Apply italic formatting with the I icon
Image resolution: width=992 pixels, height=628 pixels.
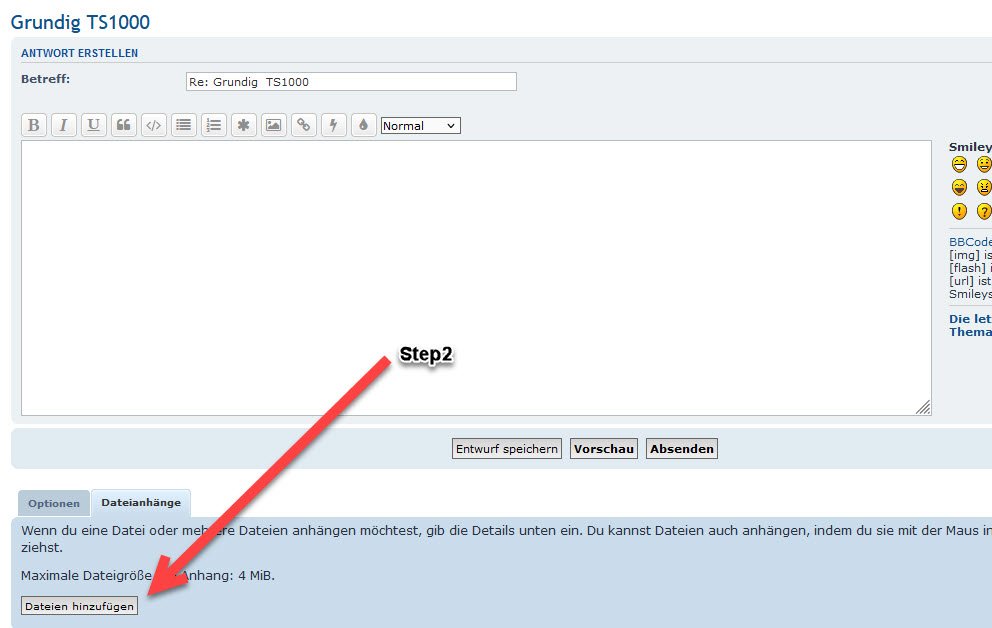click(64, 125)
